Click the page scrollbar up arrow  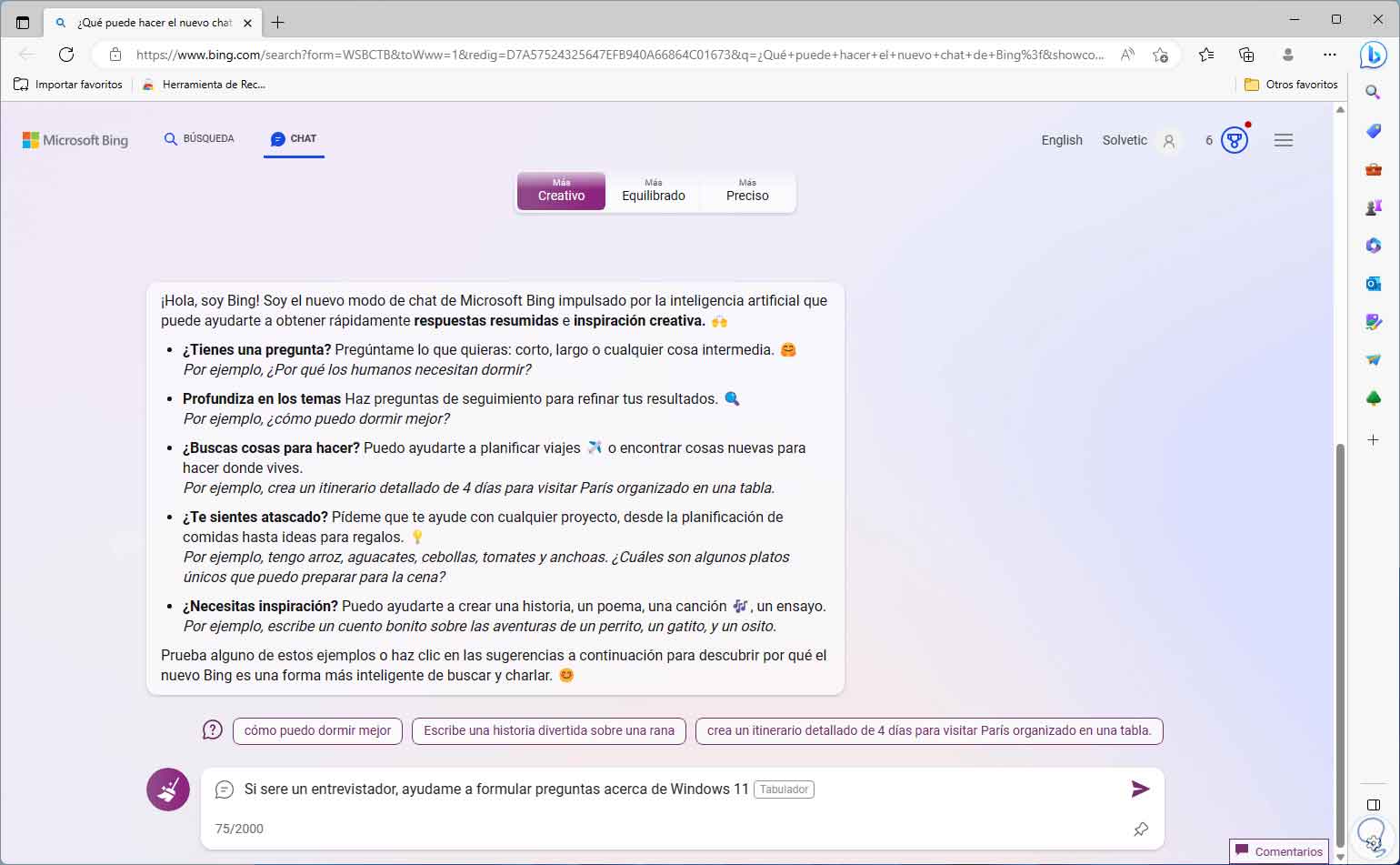1339,110
